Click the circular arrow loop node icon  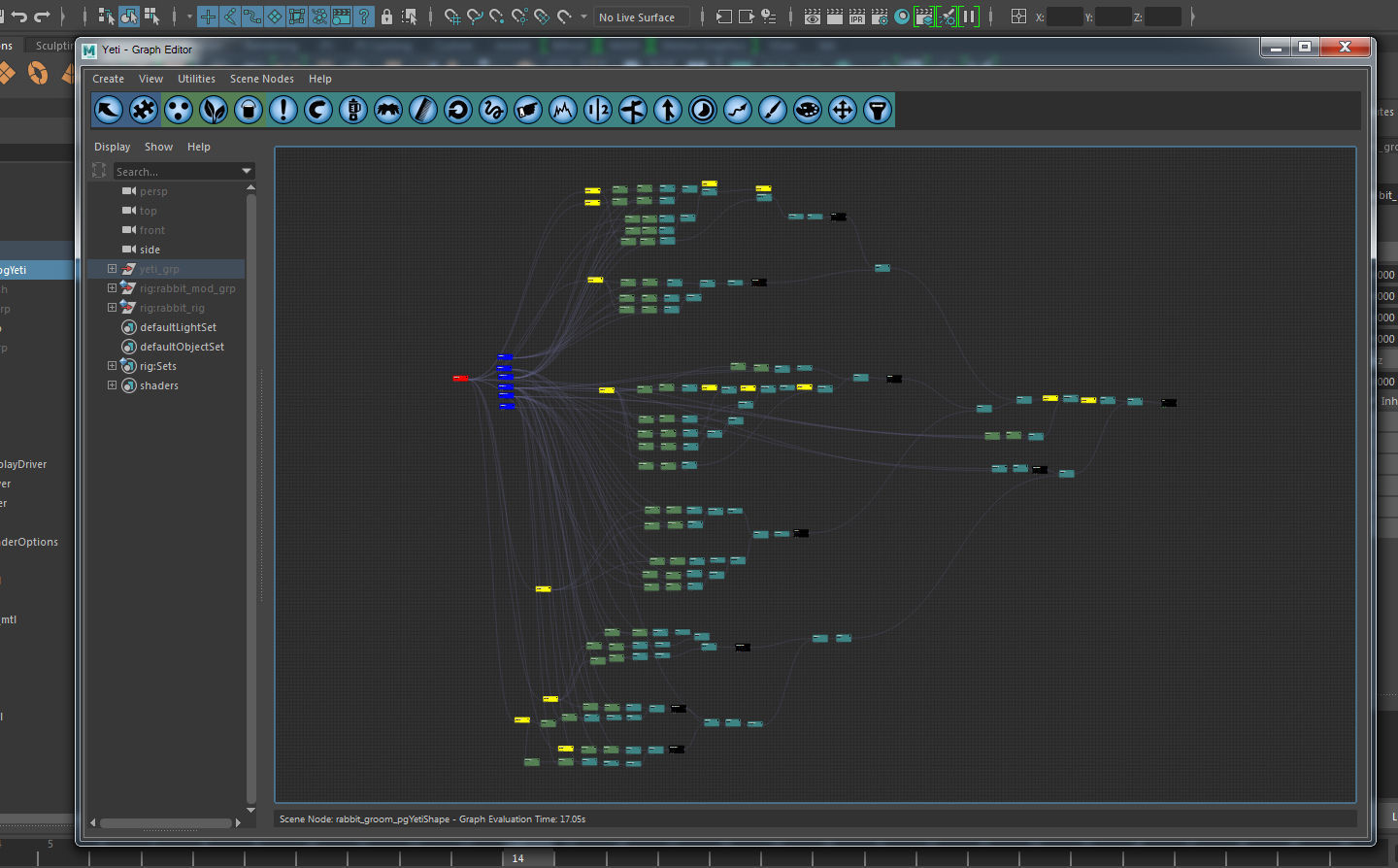coord(458,110)
